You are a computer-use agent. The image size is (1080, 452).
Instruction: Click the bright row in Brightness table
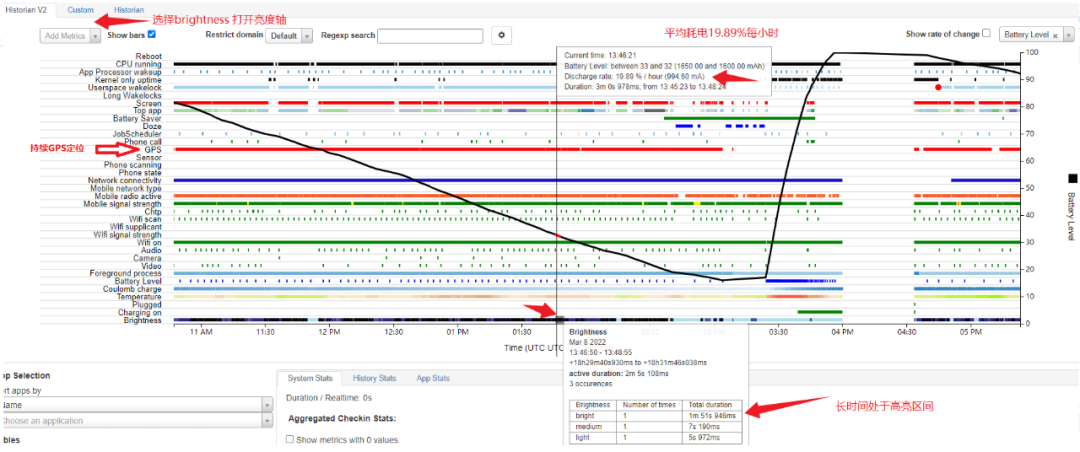click(x=656, y=415)
